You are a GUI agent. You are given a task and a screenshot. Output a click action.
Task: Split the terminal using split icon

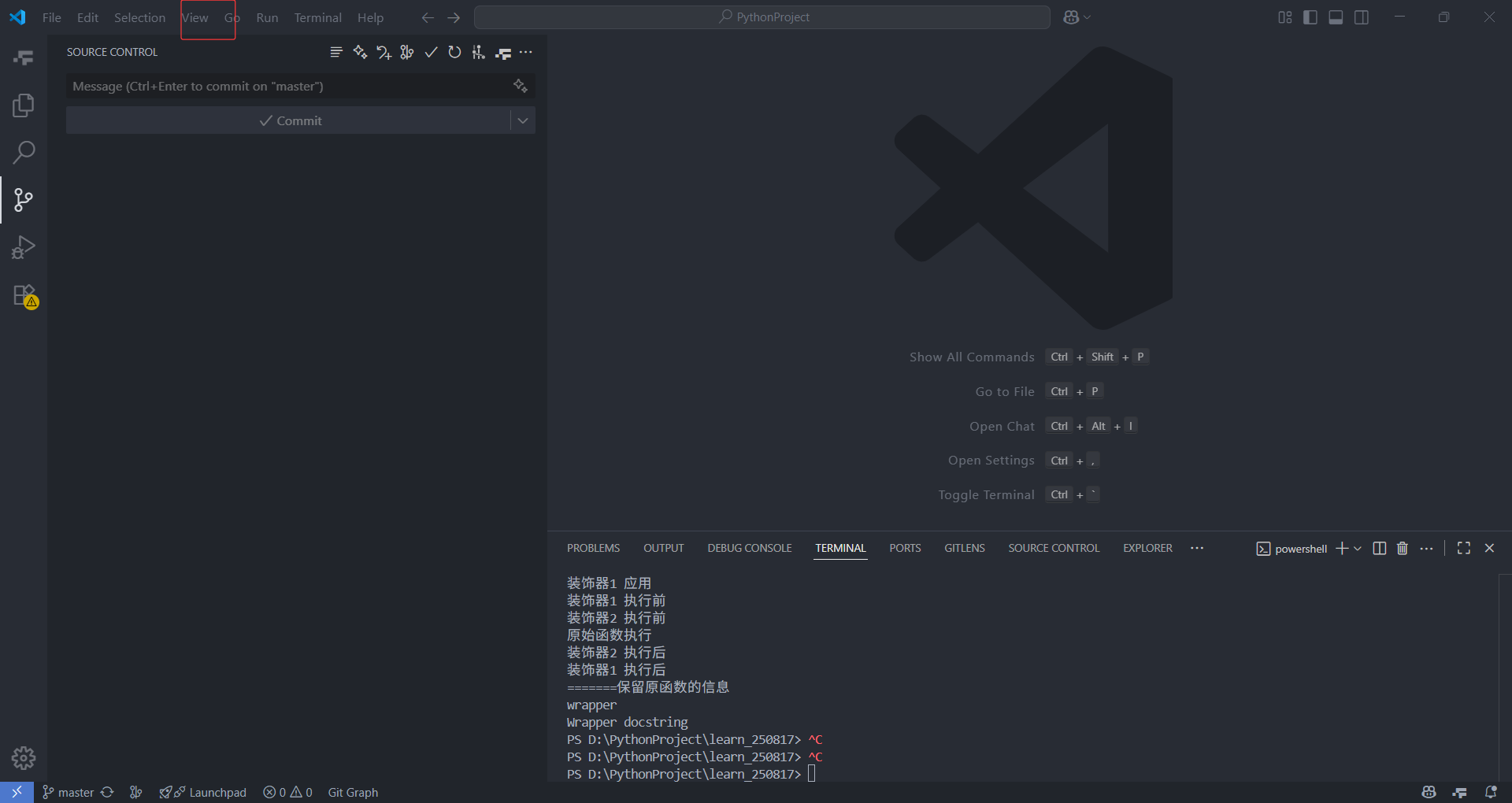pos(1379,548)
